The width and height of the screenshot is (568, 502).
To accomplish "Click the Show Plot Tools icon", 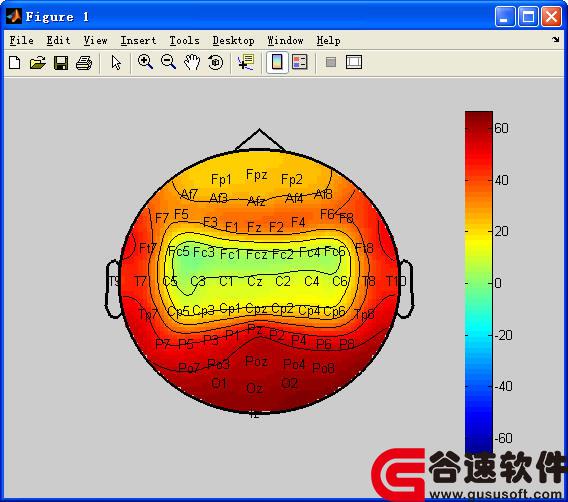I will click(x=354, y=62).
